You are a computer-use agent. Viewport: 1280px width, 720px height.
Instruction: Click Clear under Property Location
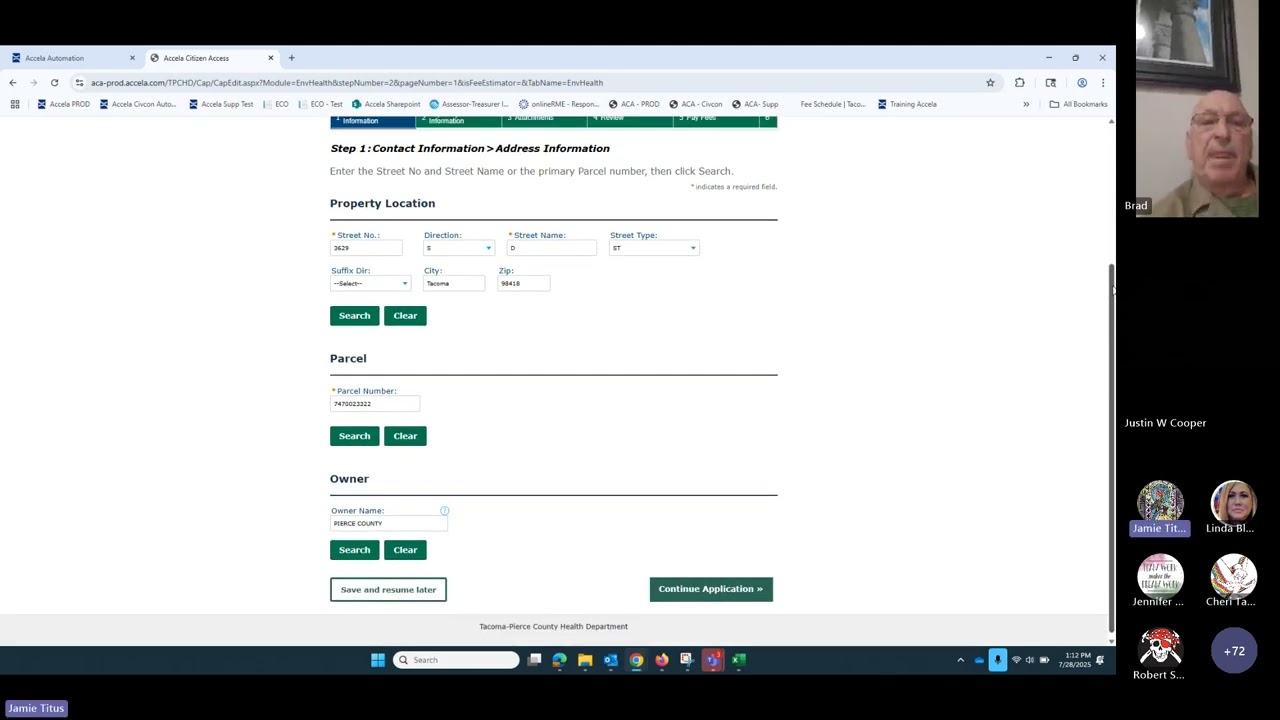(405, 316)
